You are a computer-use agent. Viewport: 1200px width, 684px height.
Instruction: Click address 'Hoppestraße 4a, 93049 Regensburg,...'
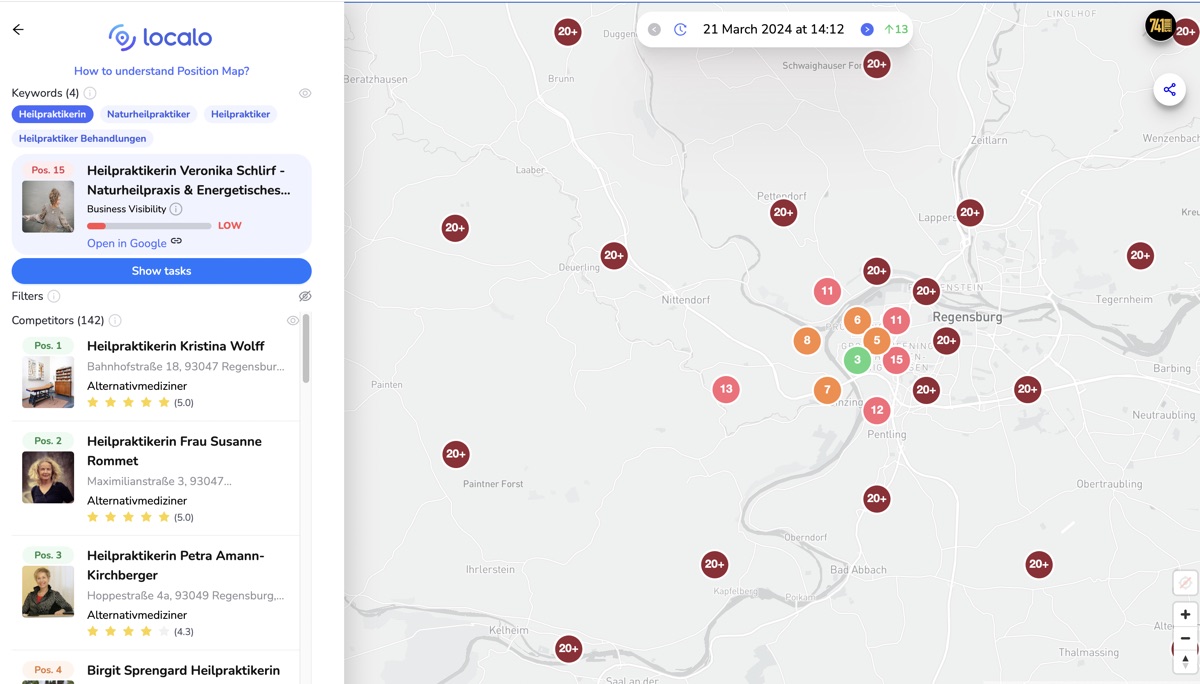pos(185,596)
